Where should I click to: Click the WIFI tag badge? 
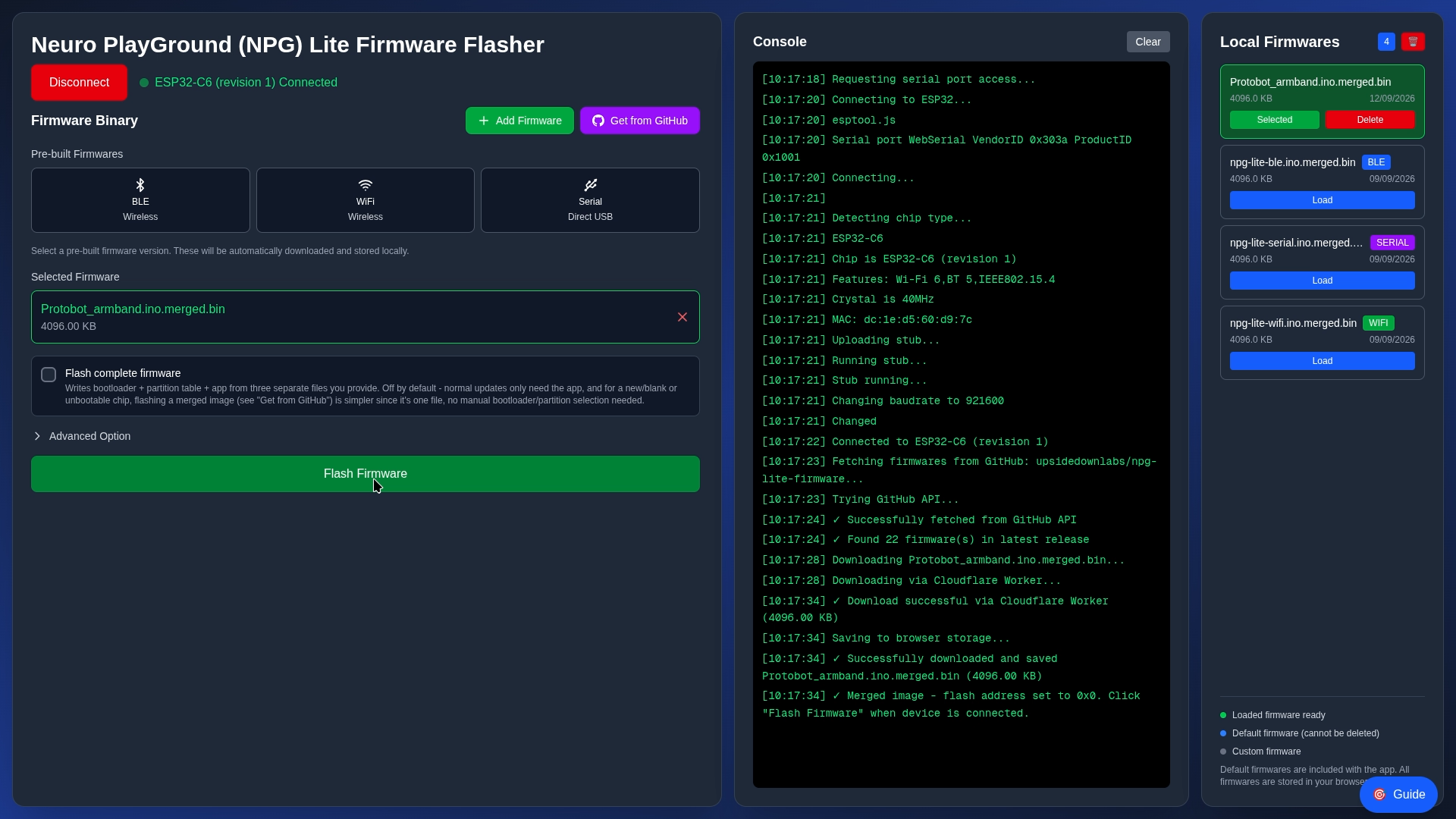coord(1379,323)
